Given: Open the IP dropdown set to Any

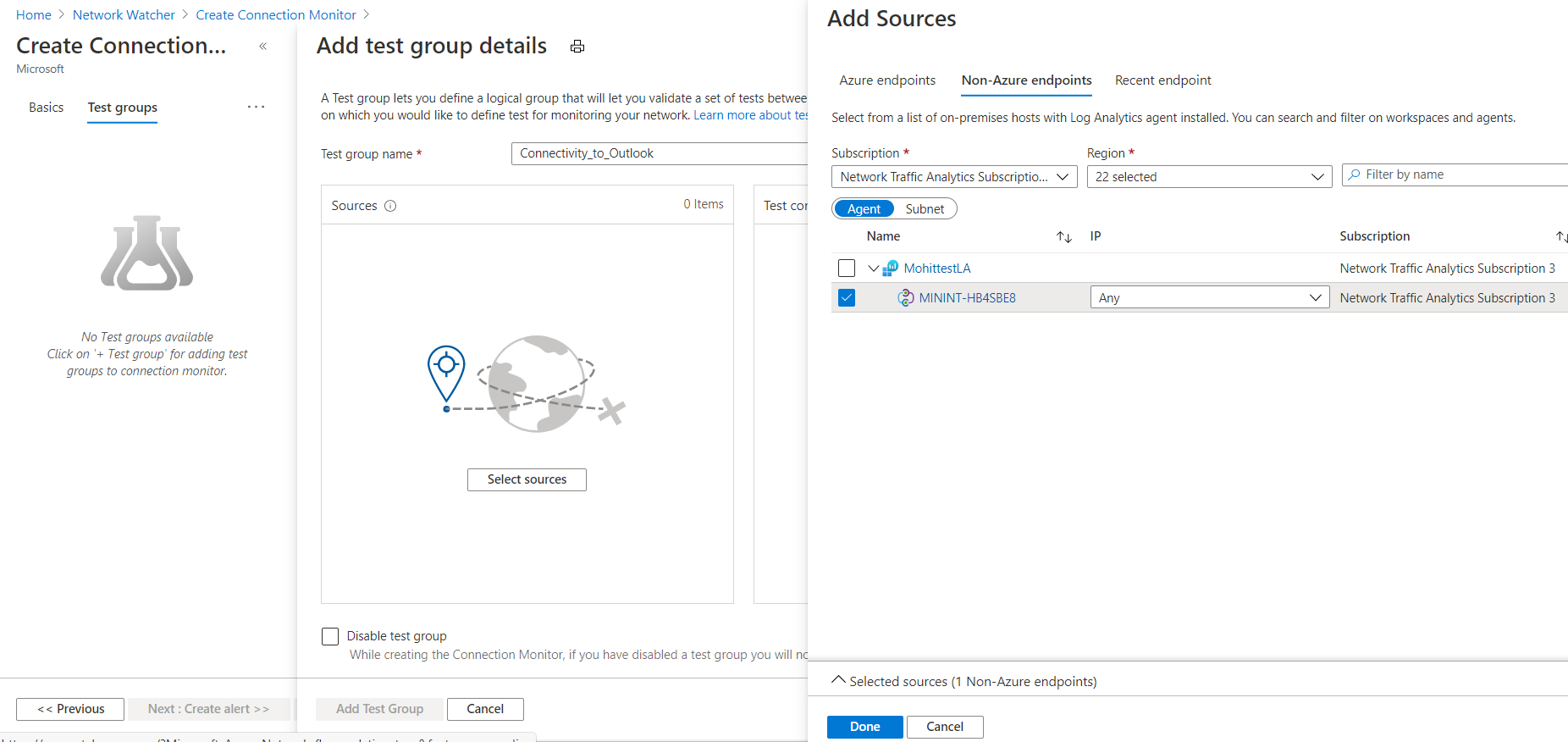Looking at the screenshot, I should coord(1209,298).
